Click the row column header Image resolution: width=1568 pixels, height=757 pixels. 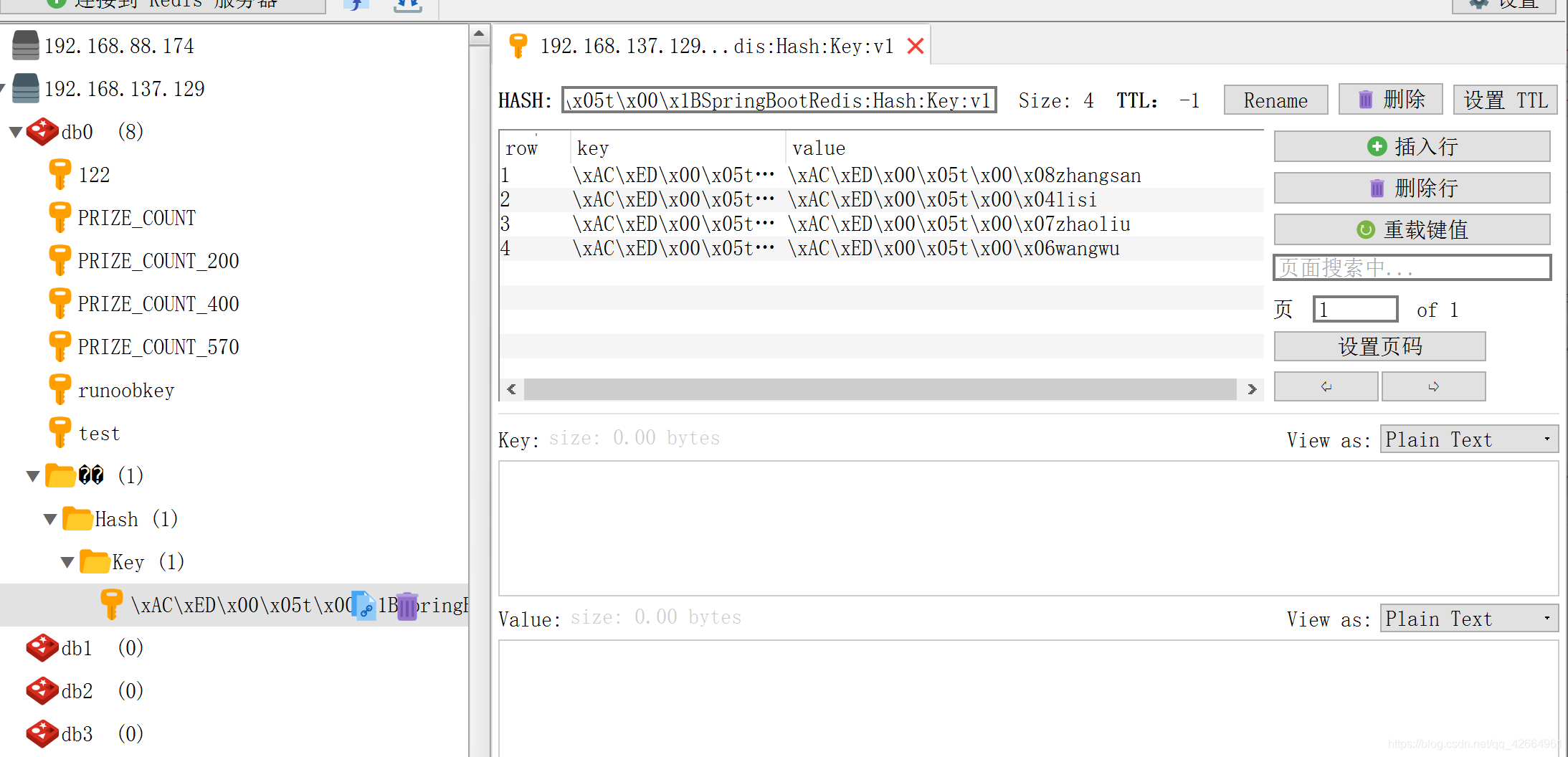tap(535, 148)
